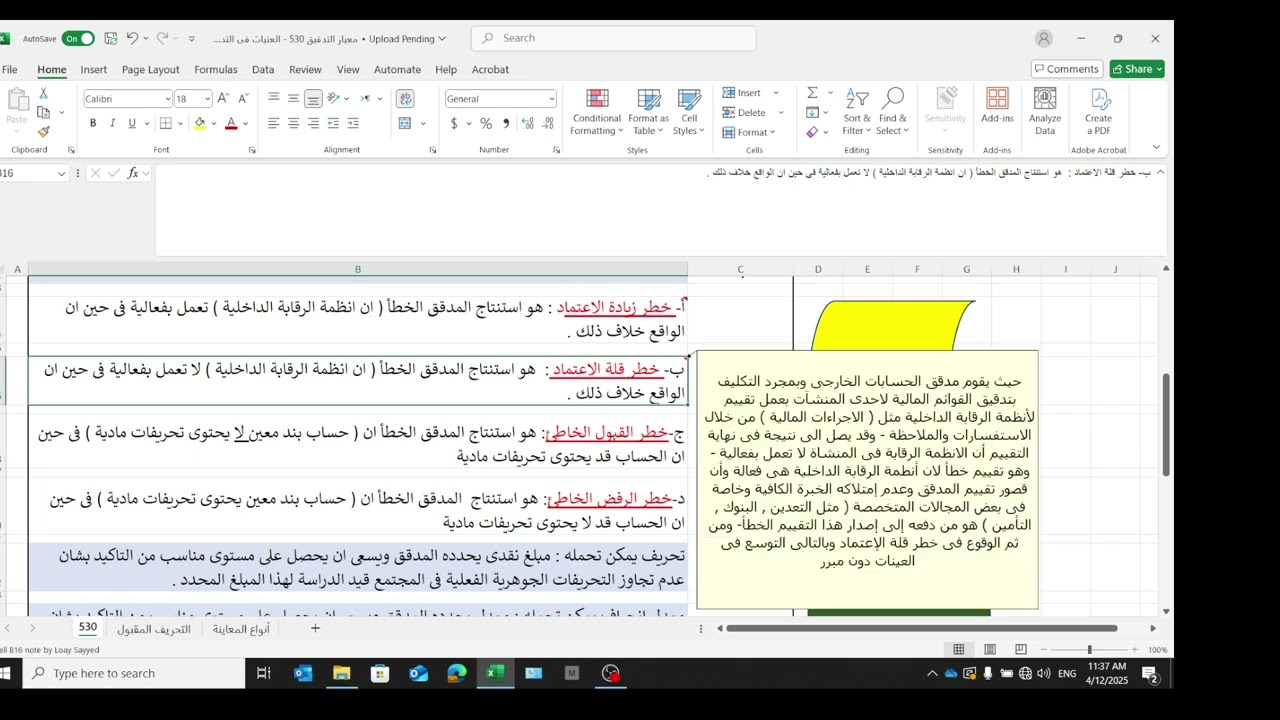
Task: Switch to the Formulas tab
Action: (x=216, y=70)
